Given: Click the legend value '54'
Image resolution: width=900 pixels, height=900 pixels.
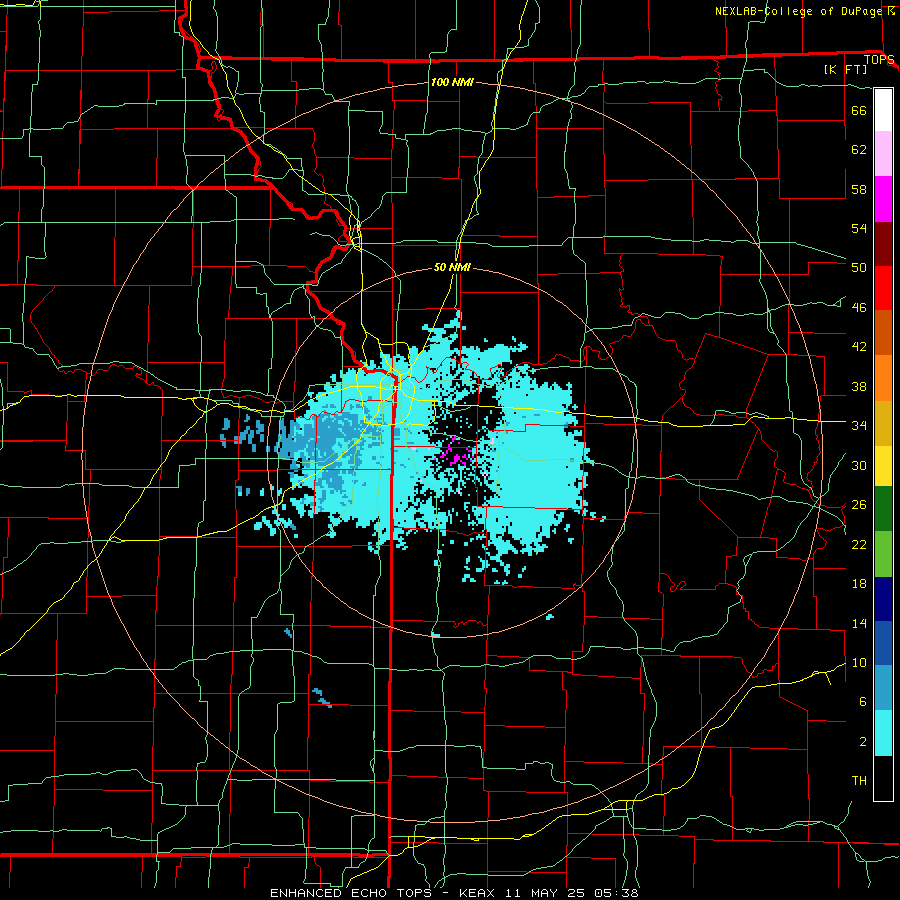Looking at the screenshot, I should [x=859, y=228].
